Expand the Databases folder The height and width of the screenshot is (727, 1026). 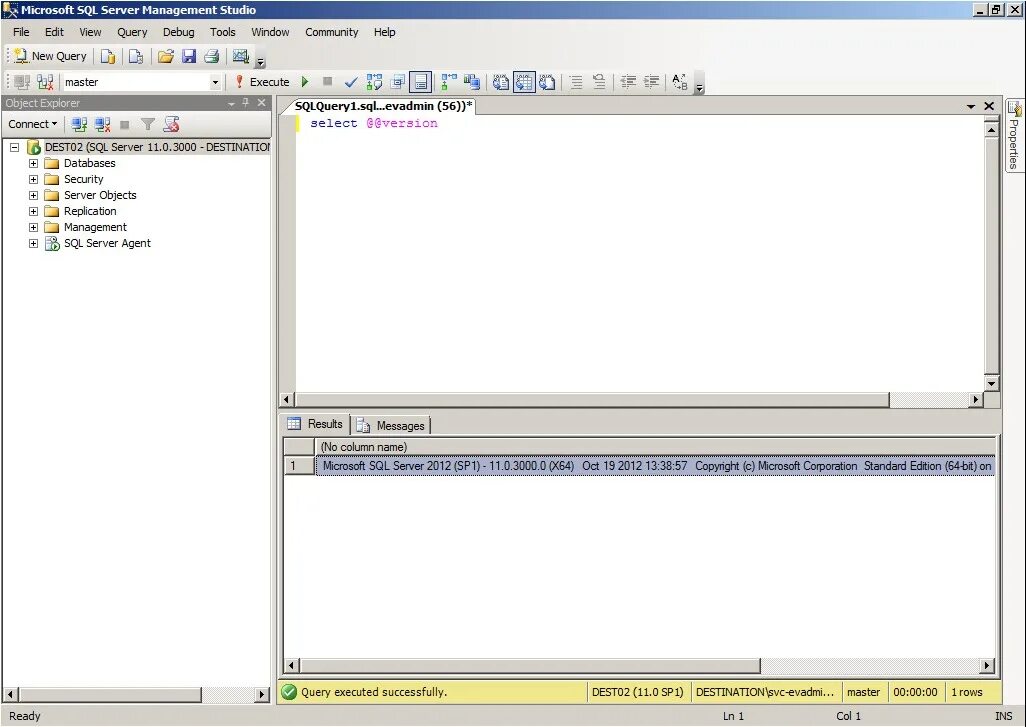pyautogui.click(x=33, y=163)
